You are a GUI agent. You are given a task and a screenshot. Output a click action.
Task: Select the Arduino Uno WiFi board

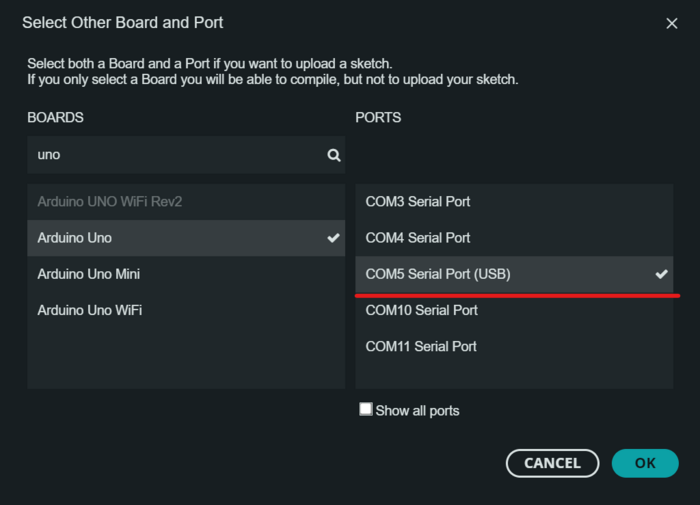(90, 310)
